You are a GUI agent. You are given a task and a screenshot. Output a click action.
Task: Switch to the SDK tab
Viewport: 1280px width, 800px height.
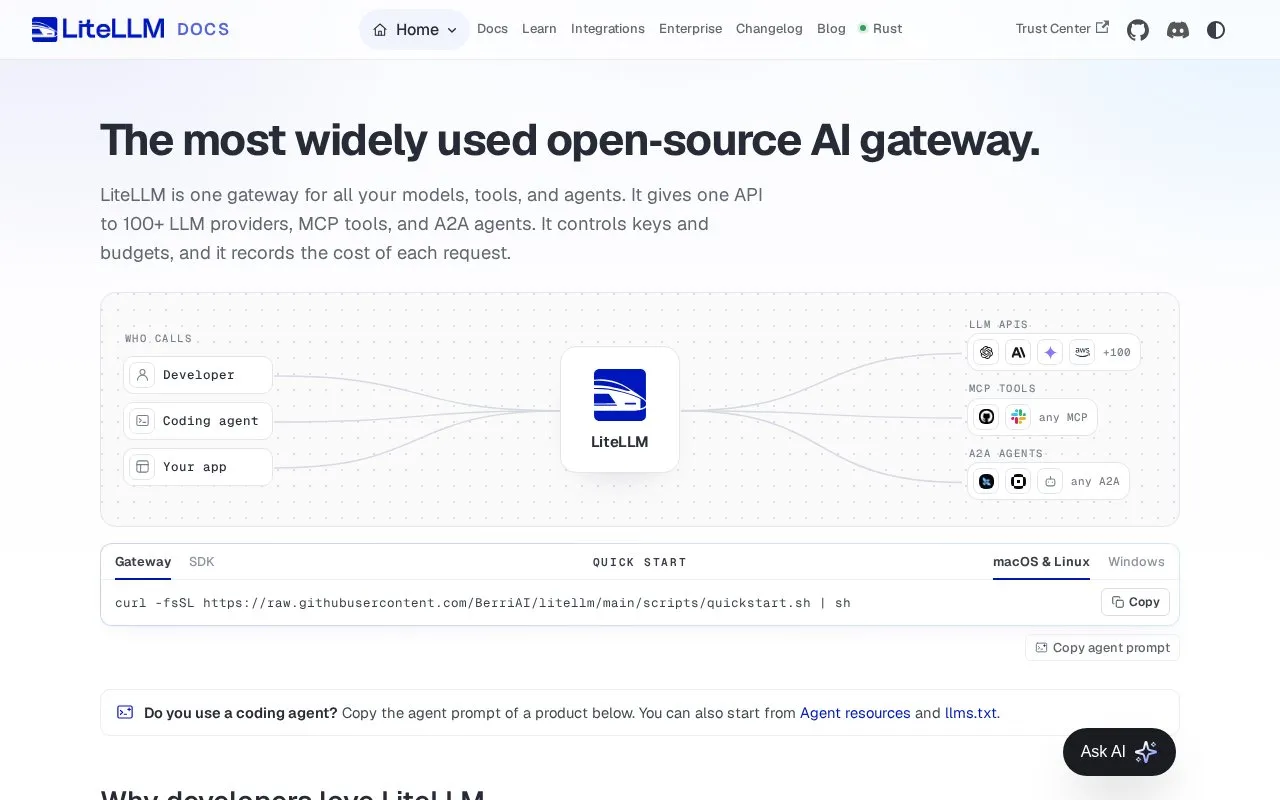(202, 562)
